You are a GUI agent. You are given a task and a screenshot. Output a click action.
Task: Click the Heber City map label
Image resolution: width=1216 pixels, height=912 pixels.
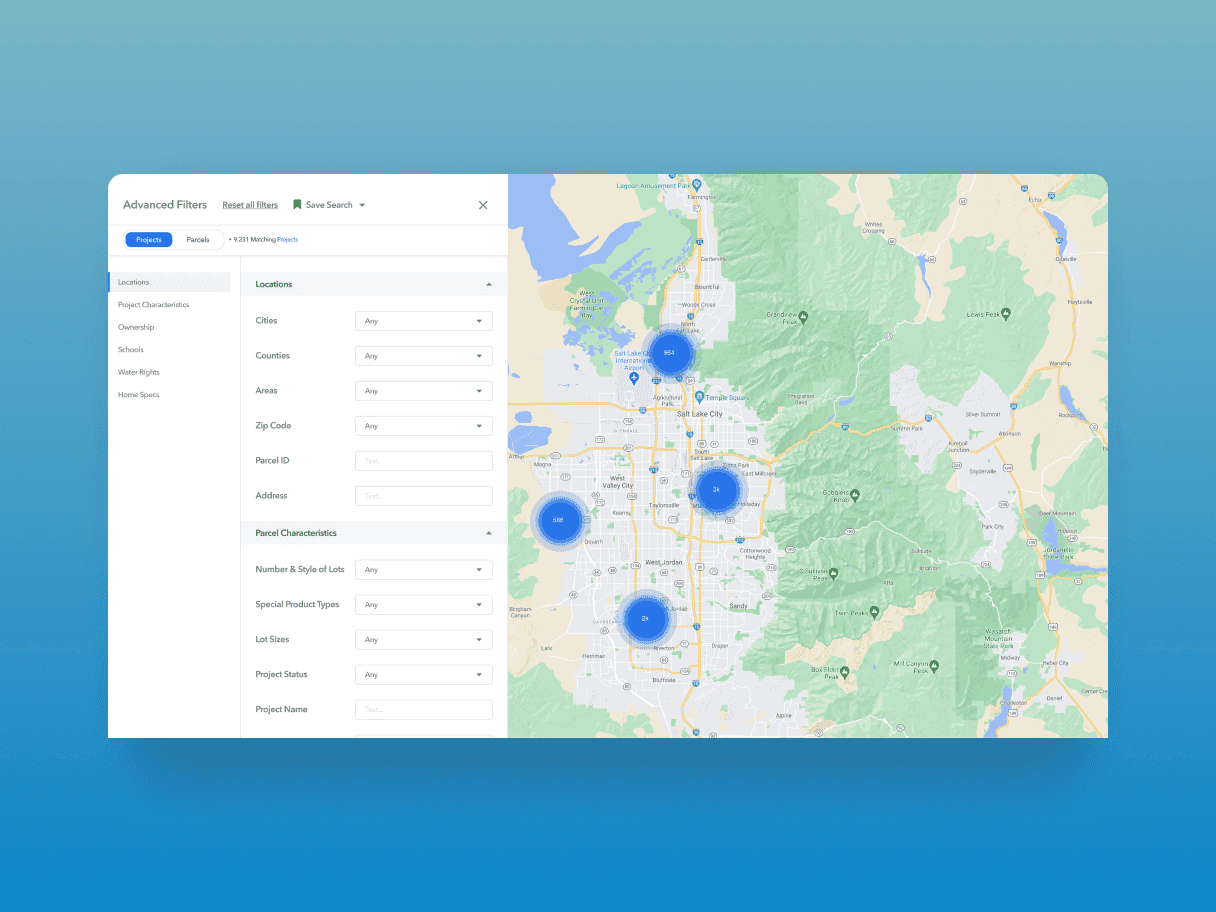[1055, 663]
